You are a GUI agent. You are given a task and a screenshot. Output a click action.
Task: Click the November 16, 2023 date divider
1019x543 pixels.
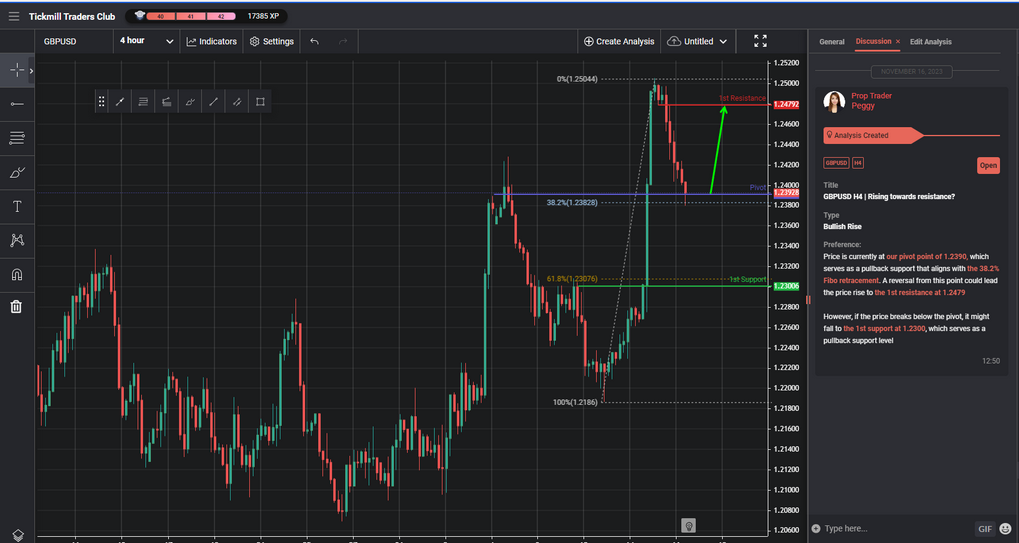pos(912,71)
